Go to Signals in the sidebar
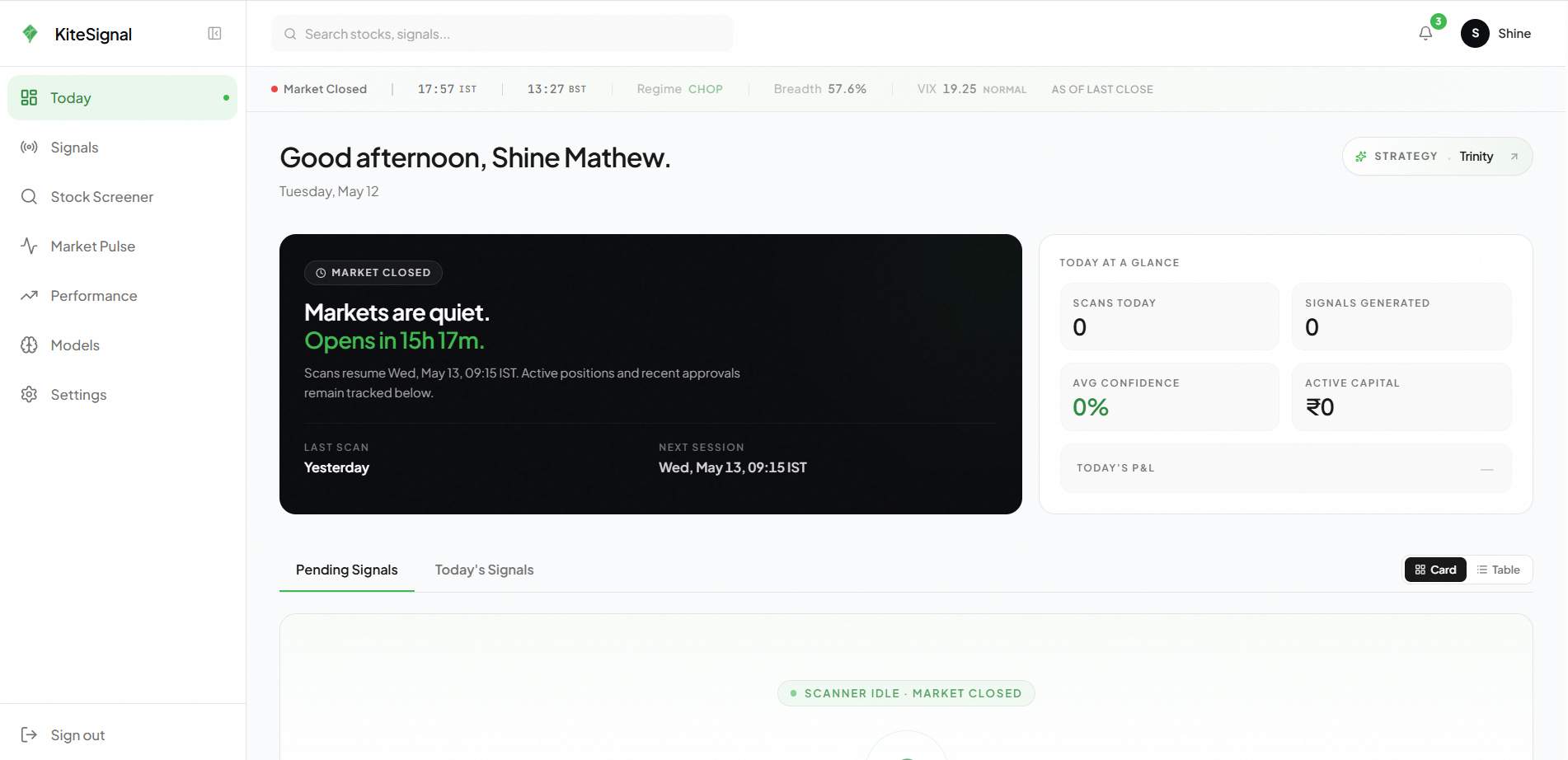Image resolution: width=1568 pixels, height=760 pixels. pyautogui.click(x=122, y=148)
